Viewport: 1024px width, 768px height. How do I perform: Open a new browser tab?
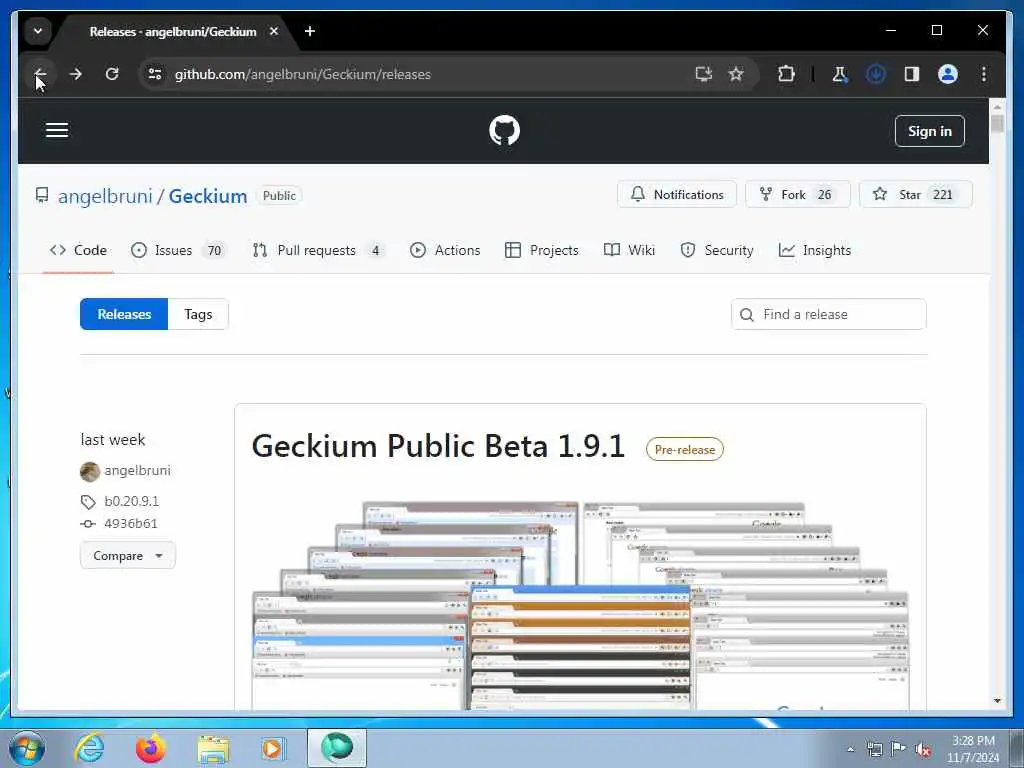310,31
